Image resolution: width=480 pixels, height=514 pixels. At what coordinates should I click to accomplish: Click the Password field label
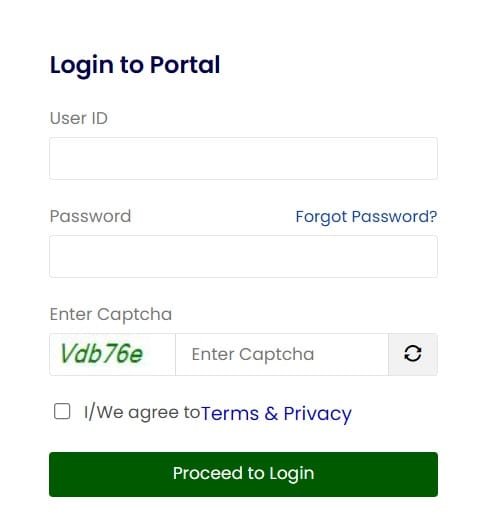pyautogui.click(x=90, y=216)
